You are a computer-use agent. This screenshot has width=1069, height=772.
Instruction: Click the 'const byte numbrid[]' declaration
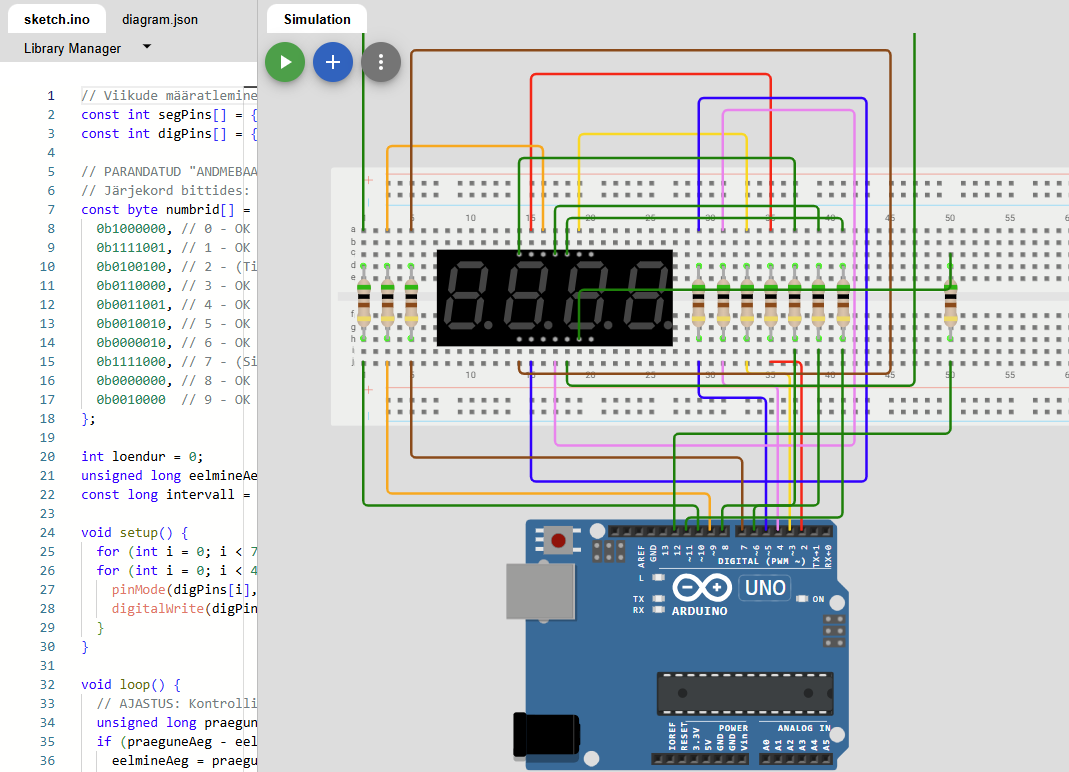[x=166, y=209]
